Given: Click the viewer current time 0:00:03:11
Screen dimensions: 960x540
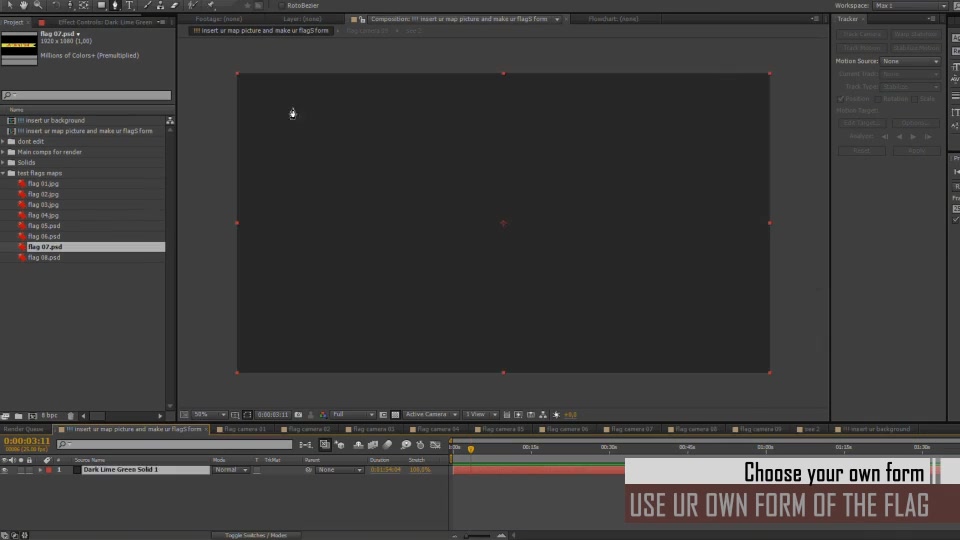Looking at the screenshot, I should (273, 414).
